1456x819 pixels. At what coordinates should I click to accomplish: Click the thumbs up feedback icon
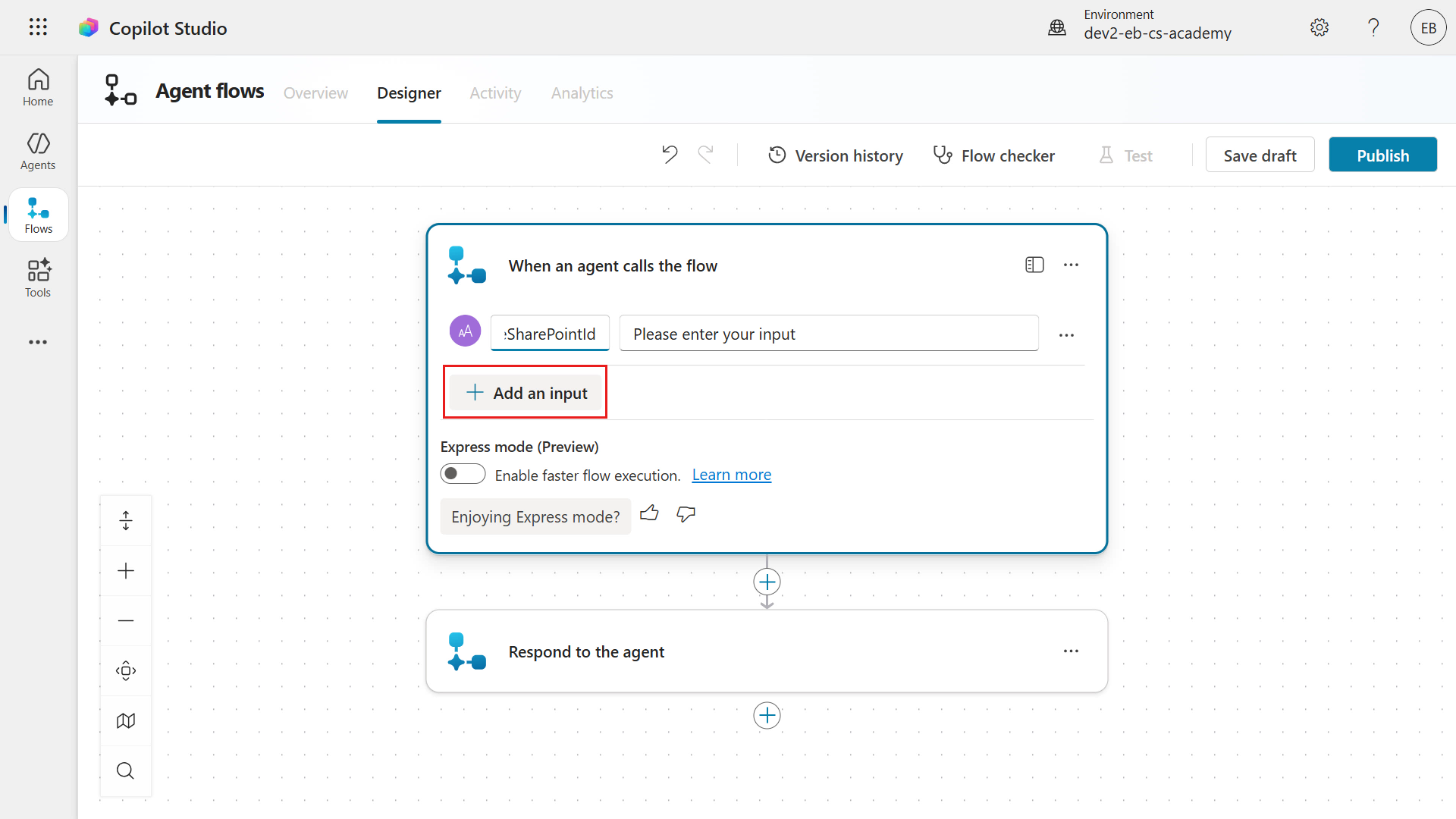click(649, 513)
